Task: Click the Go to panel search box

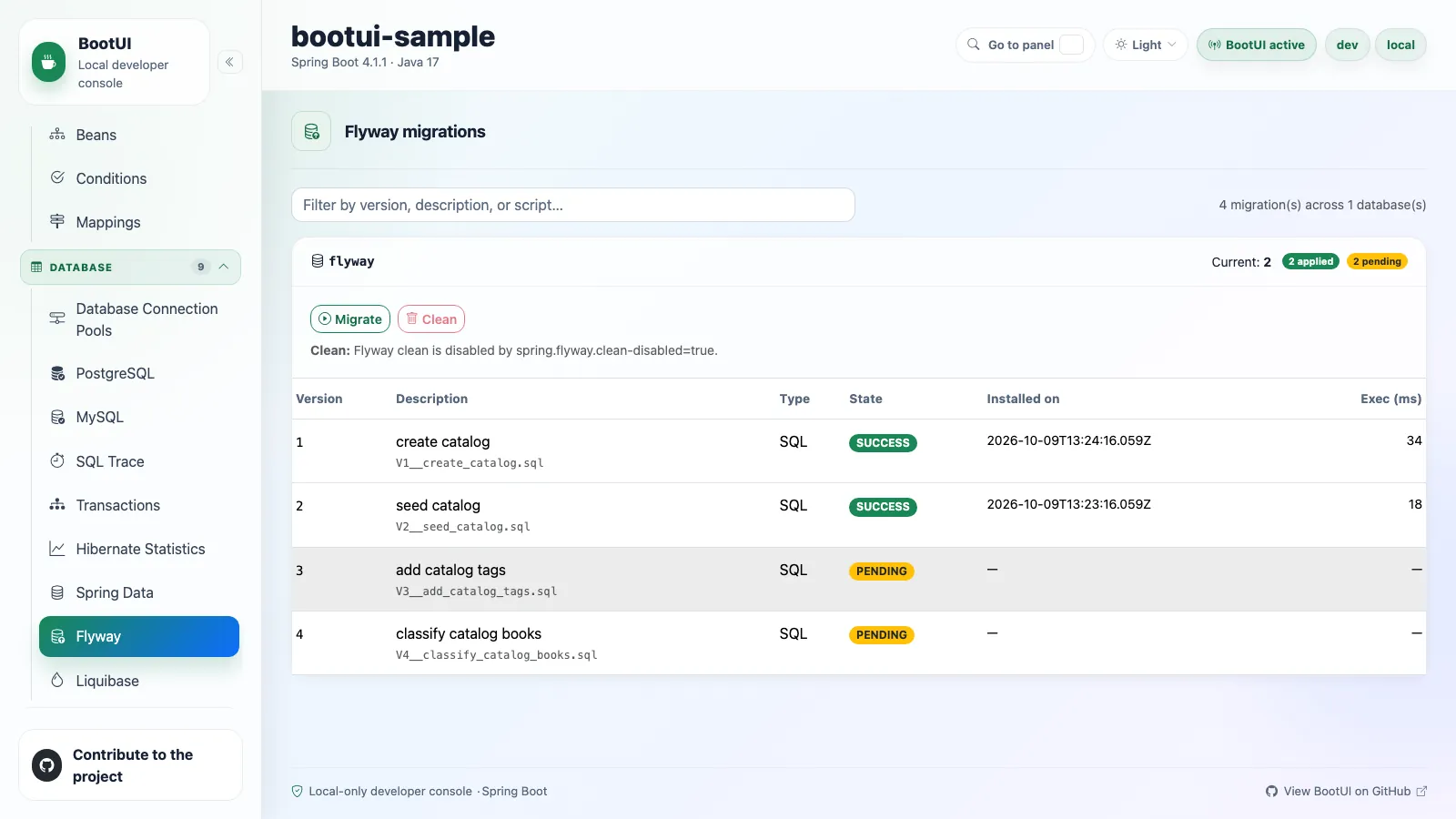Action: (1025, 45)
